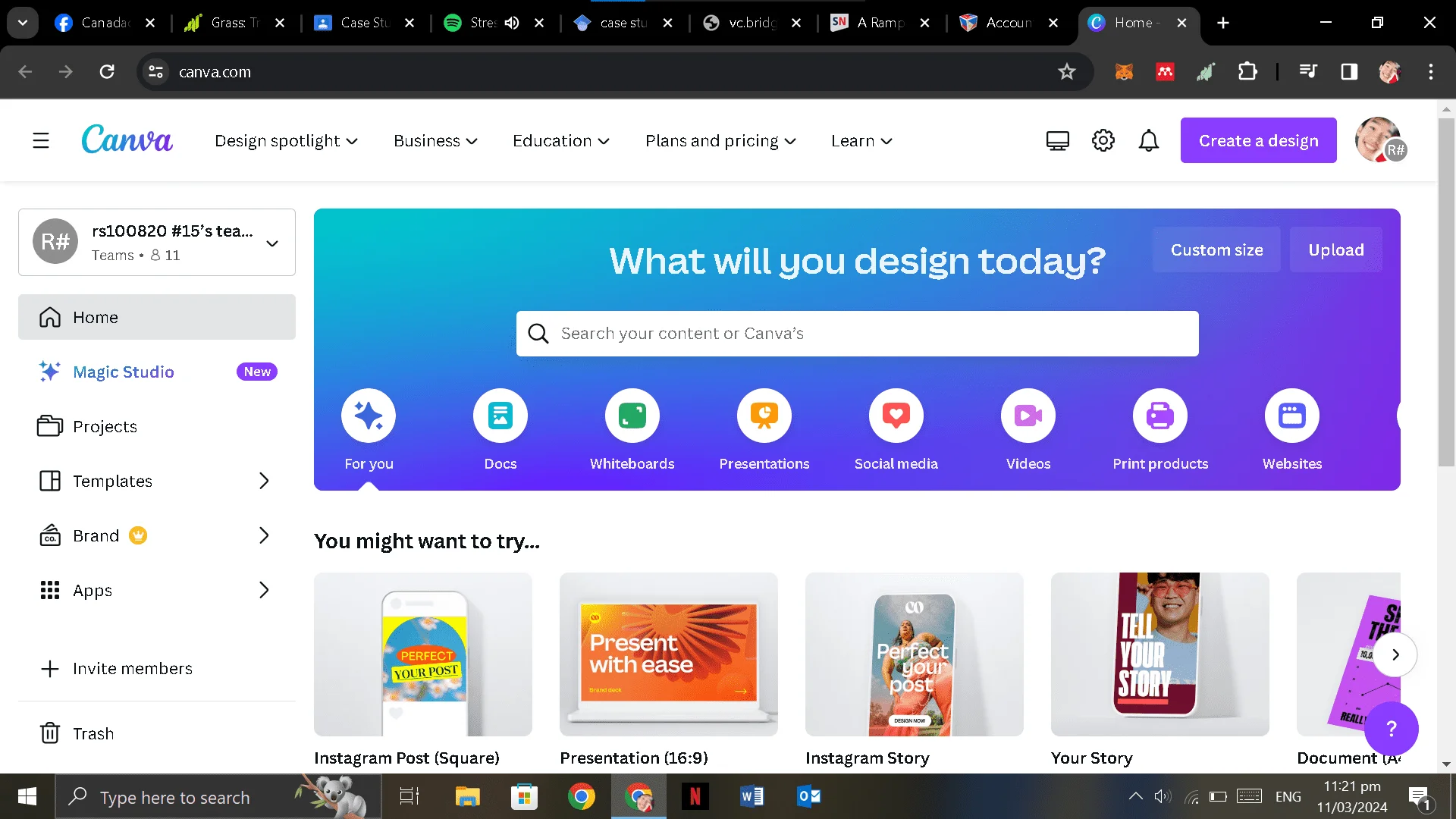This screenshot has width=1456, height=819.
Task: Click the page vertical scrollbar
Action: (x=1446, y=292)
